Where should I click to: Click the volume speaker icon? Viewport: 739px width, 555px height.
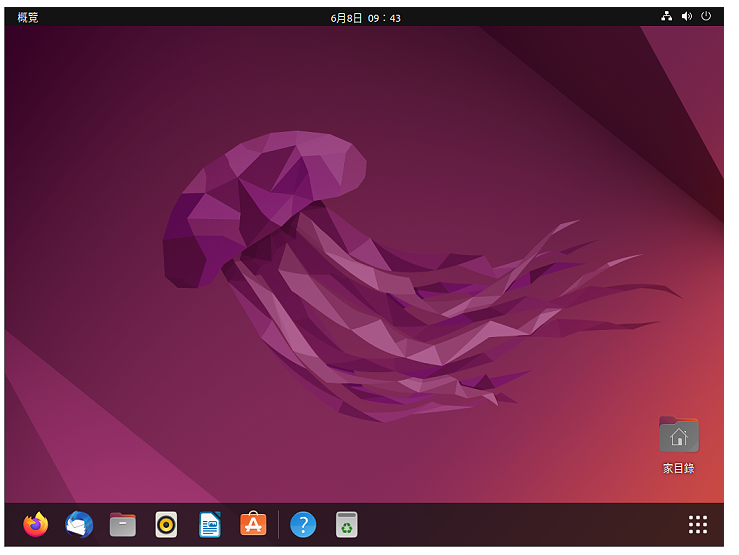[x=687, y=16]
